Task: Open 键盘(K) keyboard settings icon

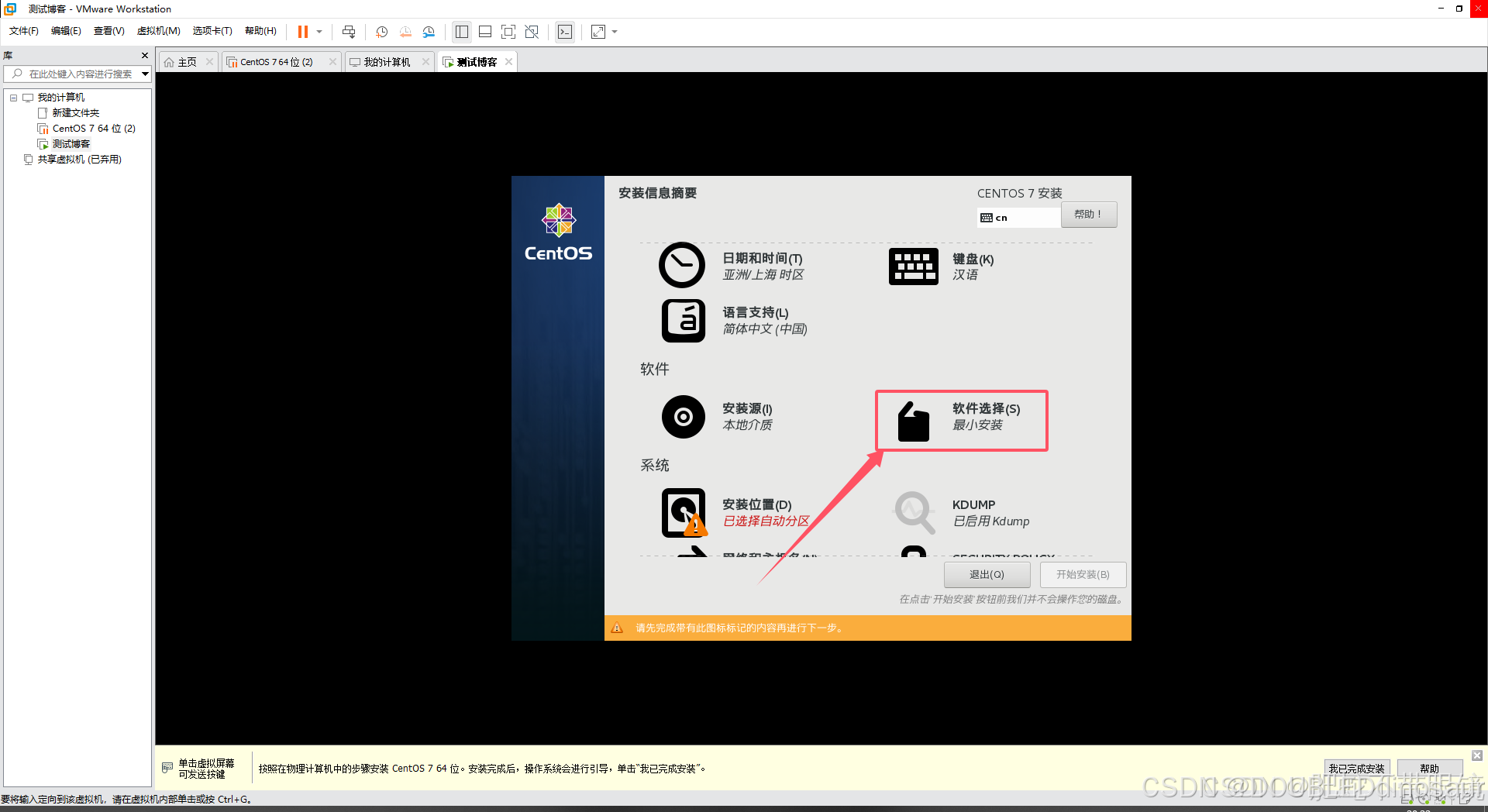Action: click(914, 267)
